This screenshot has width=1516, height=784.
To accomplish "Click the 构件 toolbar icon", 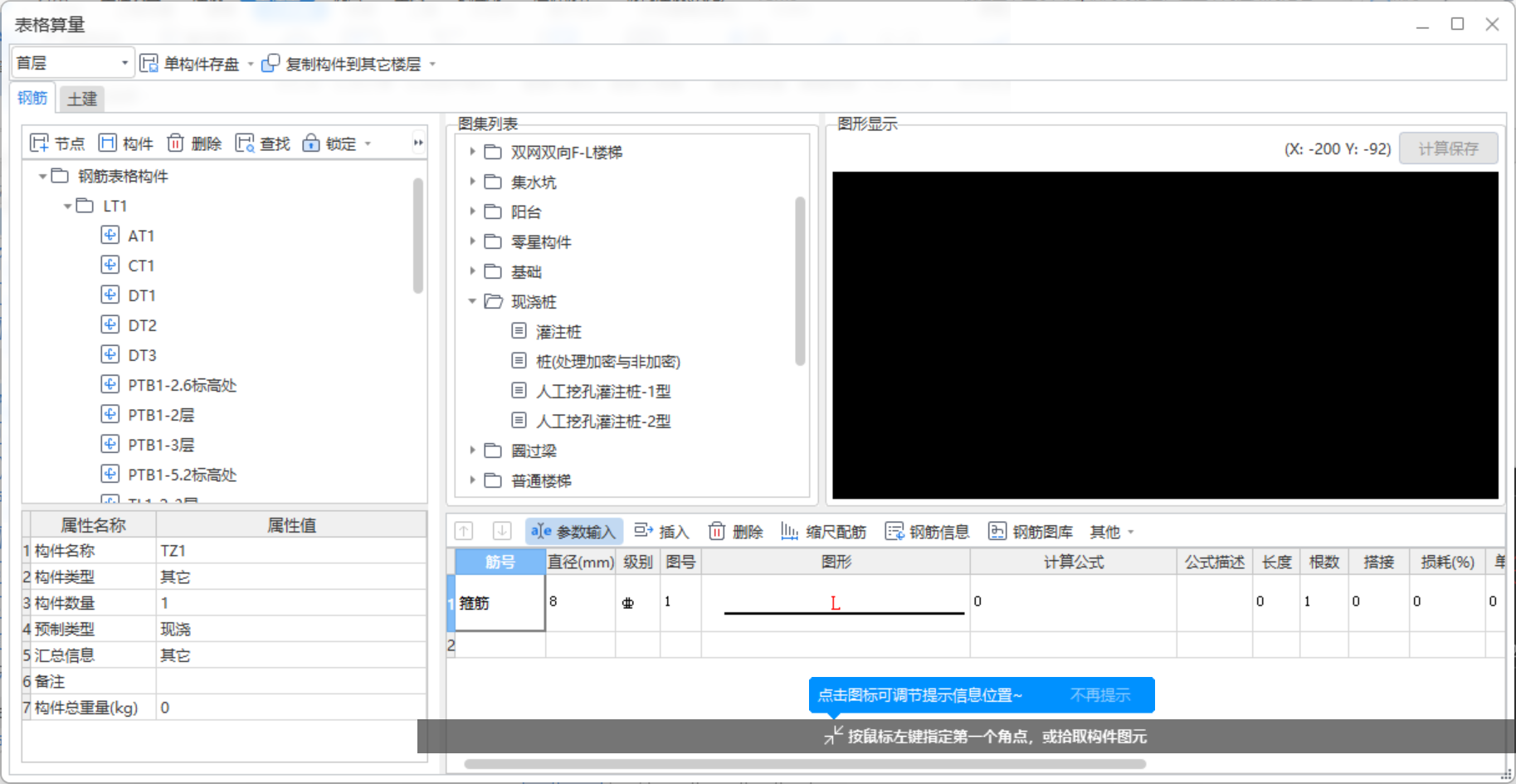I will coord(107,143).
